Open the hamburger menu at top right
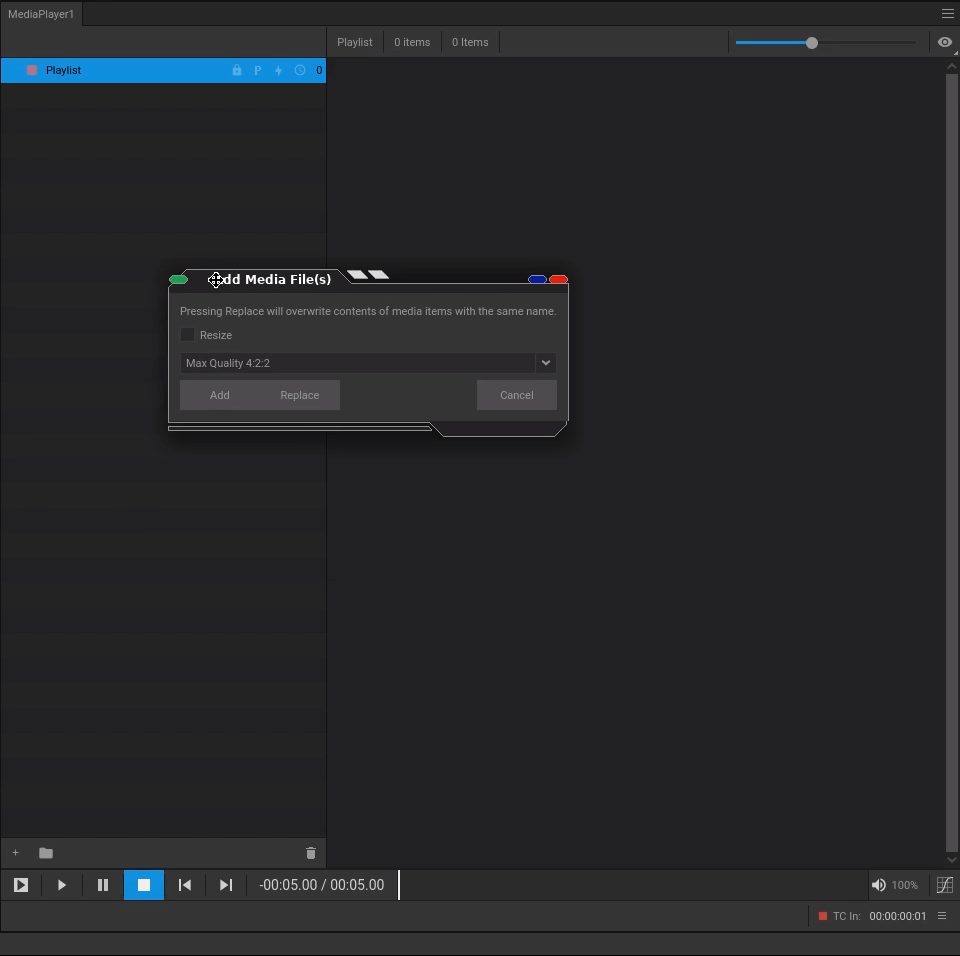960x956 pixels. [947, 13]
